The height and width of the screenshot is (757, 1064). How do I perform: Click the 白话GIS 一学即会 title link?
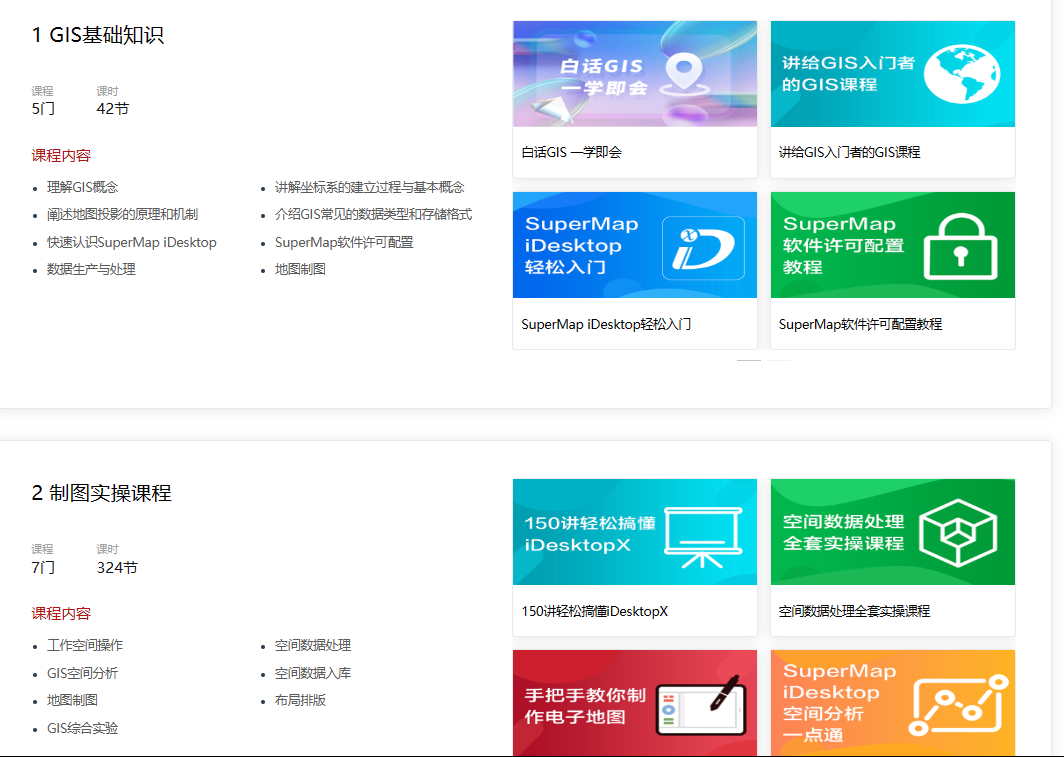point(571,153)
